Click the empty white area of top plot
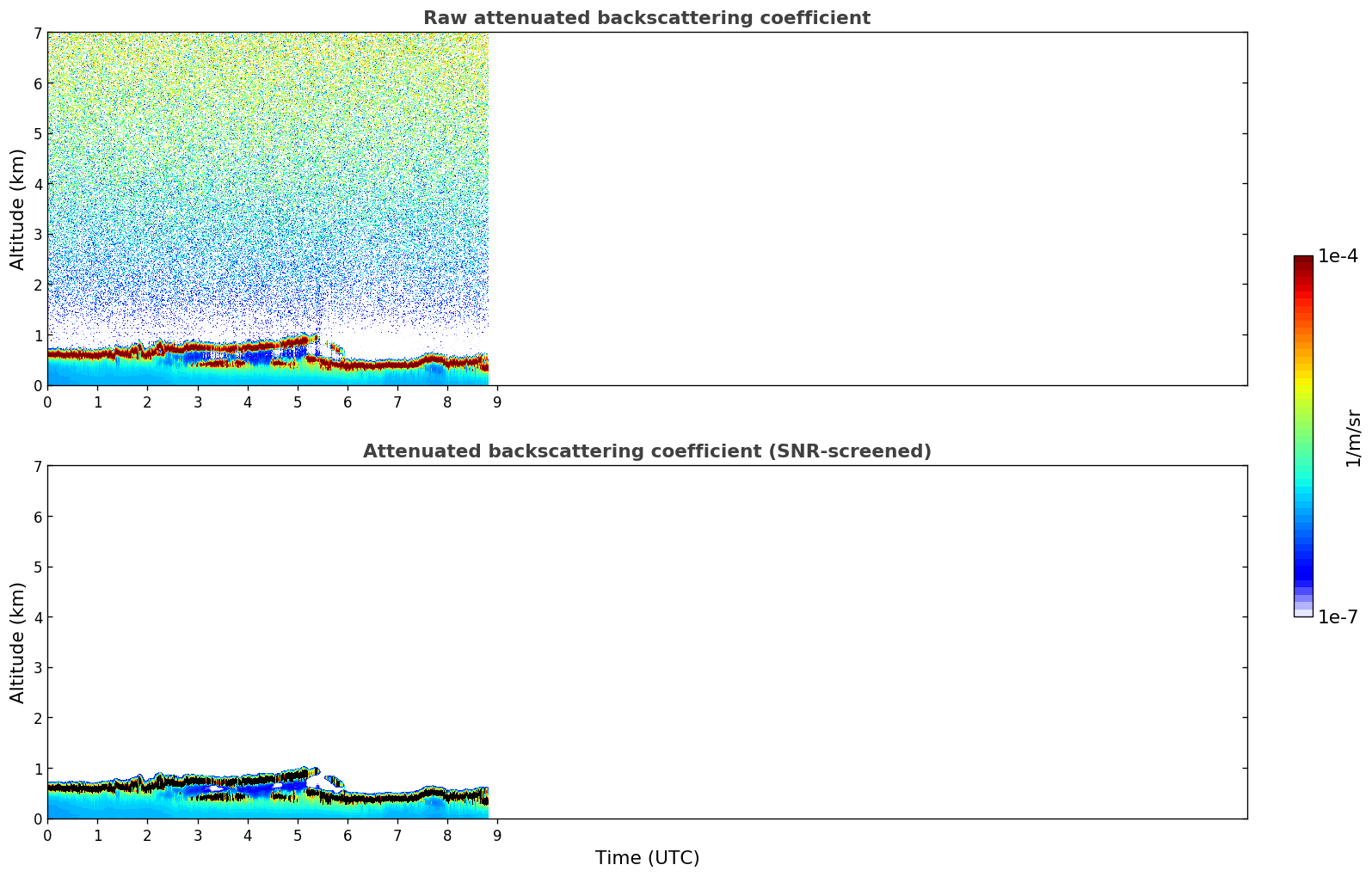This screenshot has height=877, width=1372. click(860, 206)
